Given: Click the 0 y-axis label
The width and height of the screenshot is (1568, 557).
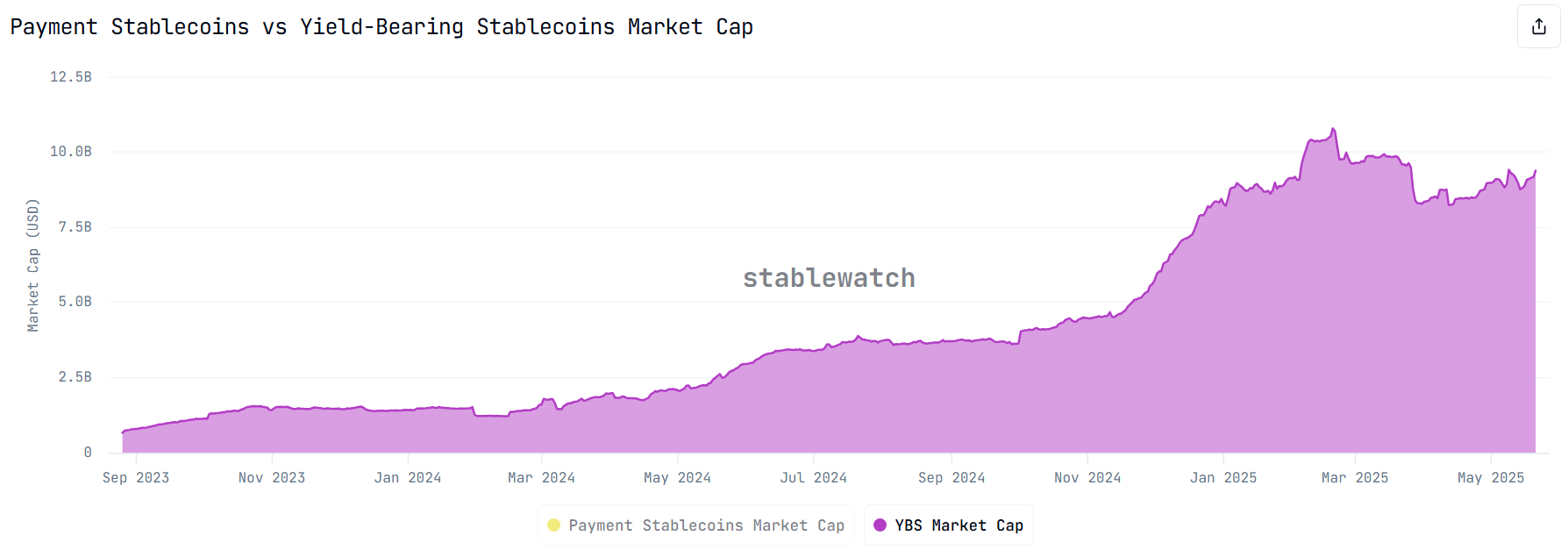Looking at the screenshot, I should 88,452.
